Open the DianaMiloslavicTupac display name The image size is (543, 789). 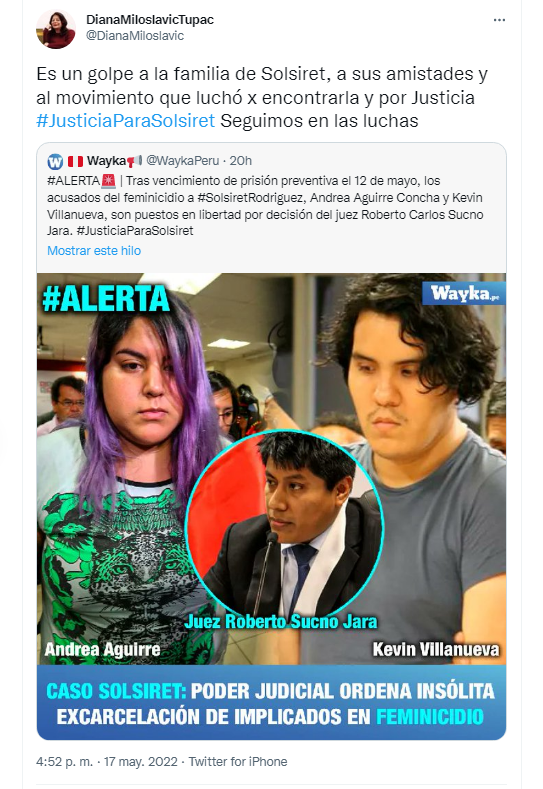150,20
